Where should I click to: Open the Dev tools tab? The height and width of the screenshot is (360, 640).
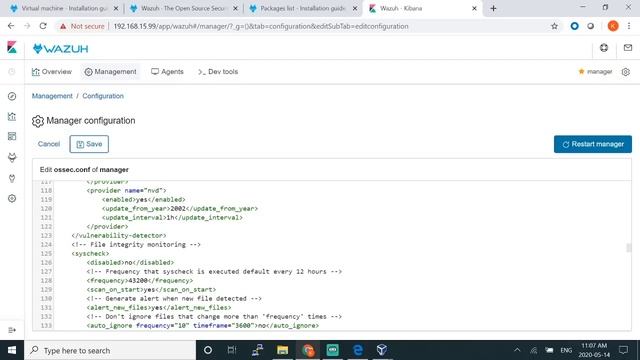[218, 72]
